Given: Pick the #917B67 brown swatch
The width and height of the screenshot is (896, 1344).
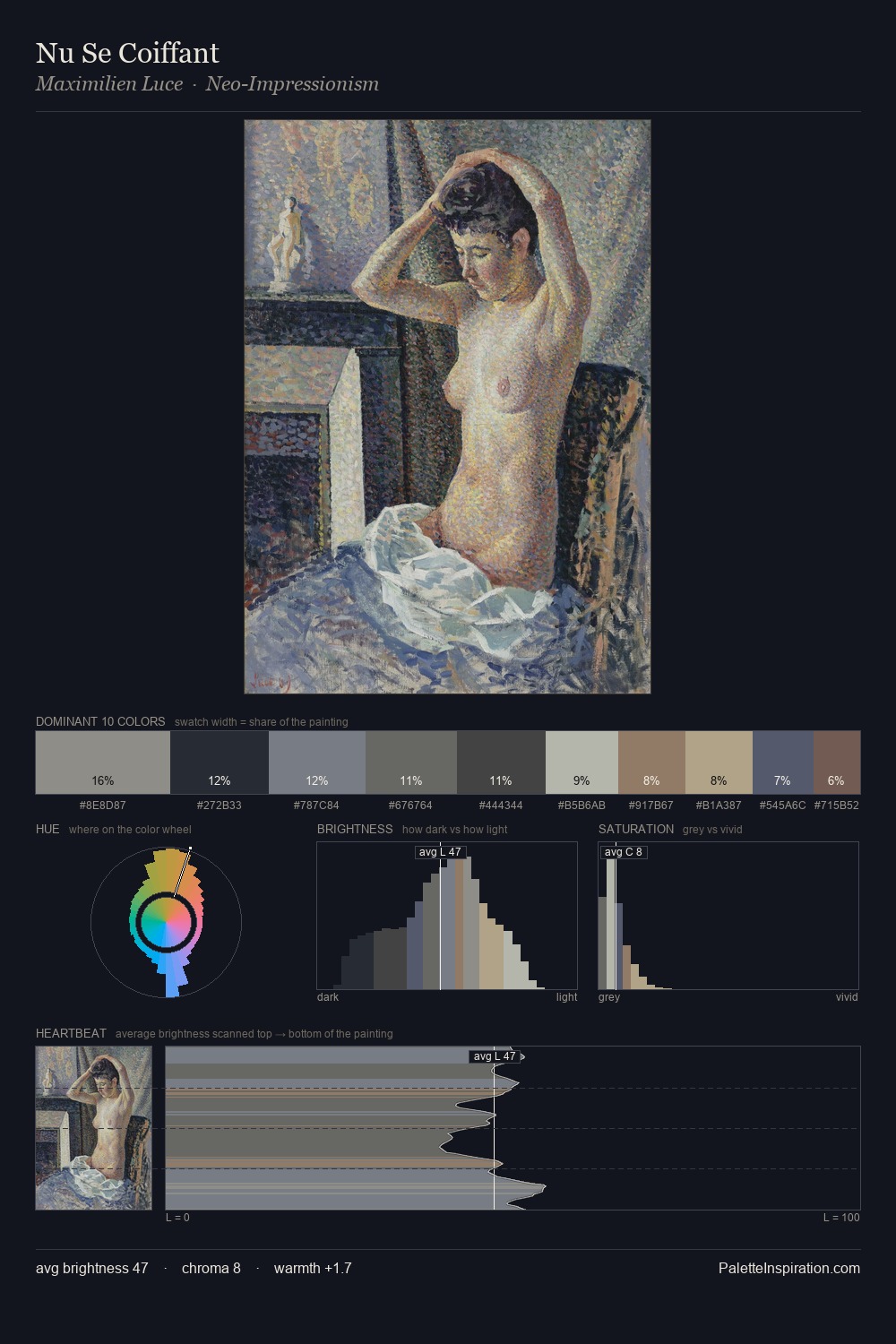Looking at the screenshot, I should [x=651, y=762].
